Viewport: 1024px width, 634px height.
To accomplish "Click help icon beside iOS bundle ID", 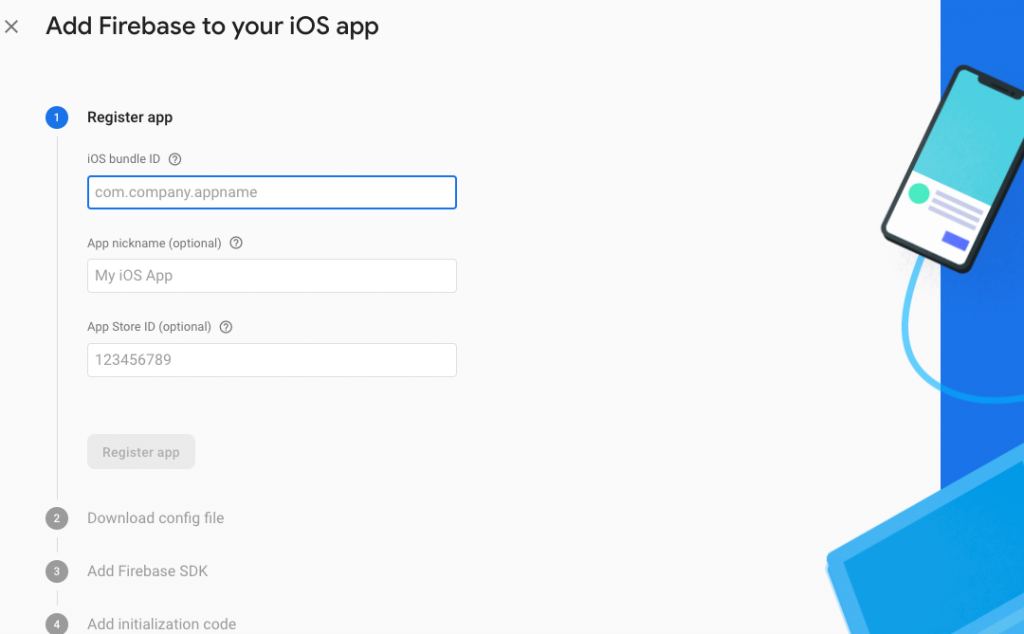I will [175, 159].
